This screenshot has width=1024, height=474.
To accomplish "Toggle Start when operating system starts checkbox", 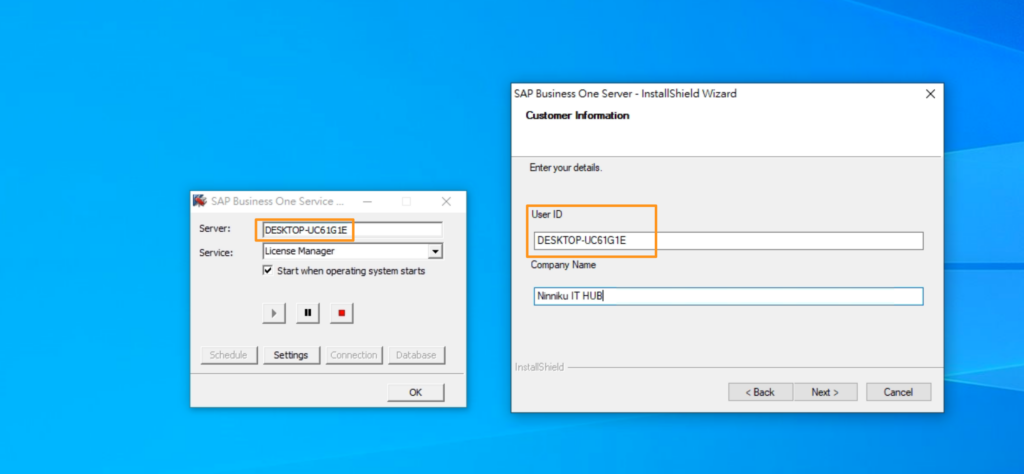I will 267,270.
